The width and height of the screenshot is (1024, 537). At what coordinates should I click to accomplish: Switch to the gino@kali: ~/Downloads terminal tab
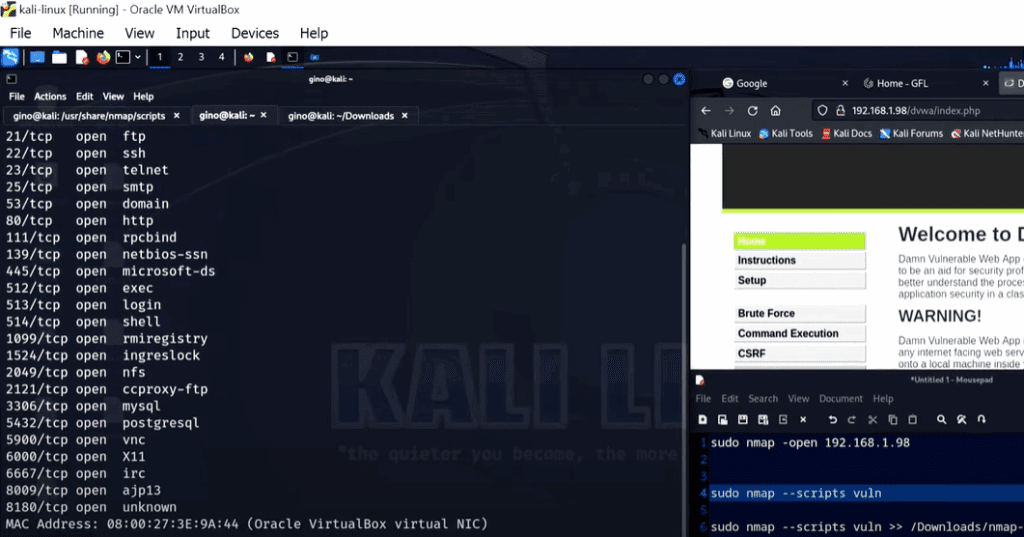(x=341, y=116)
